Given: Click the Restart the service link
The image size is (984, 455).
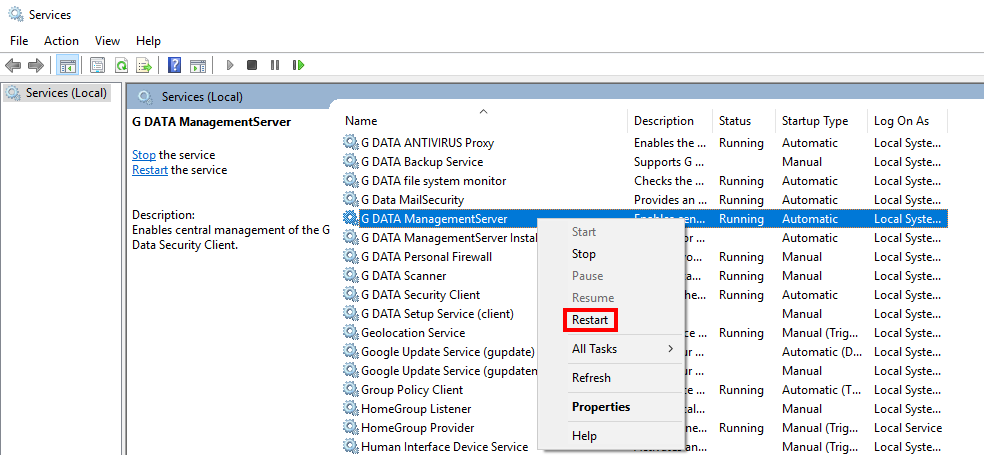Looking at the screenshot, I should (x=150, y=170).
